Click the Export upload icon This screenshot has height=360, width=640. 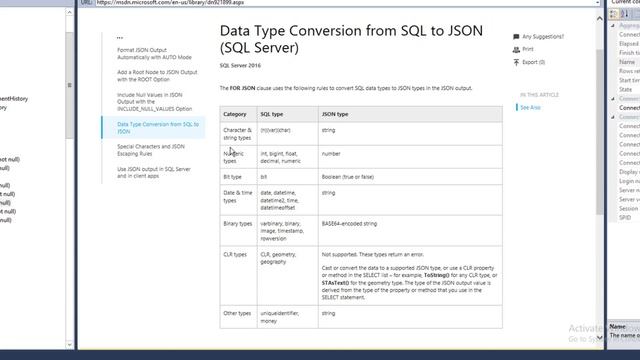pyautogui.click(x=516, y=62)
